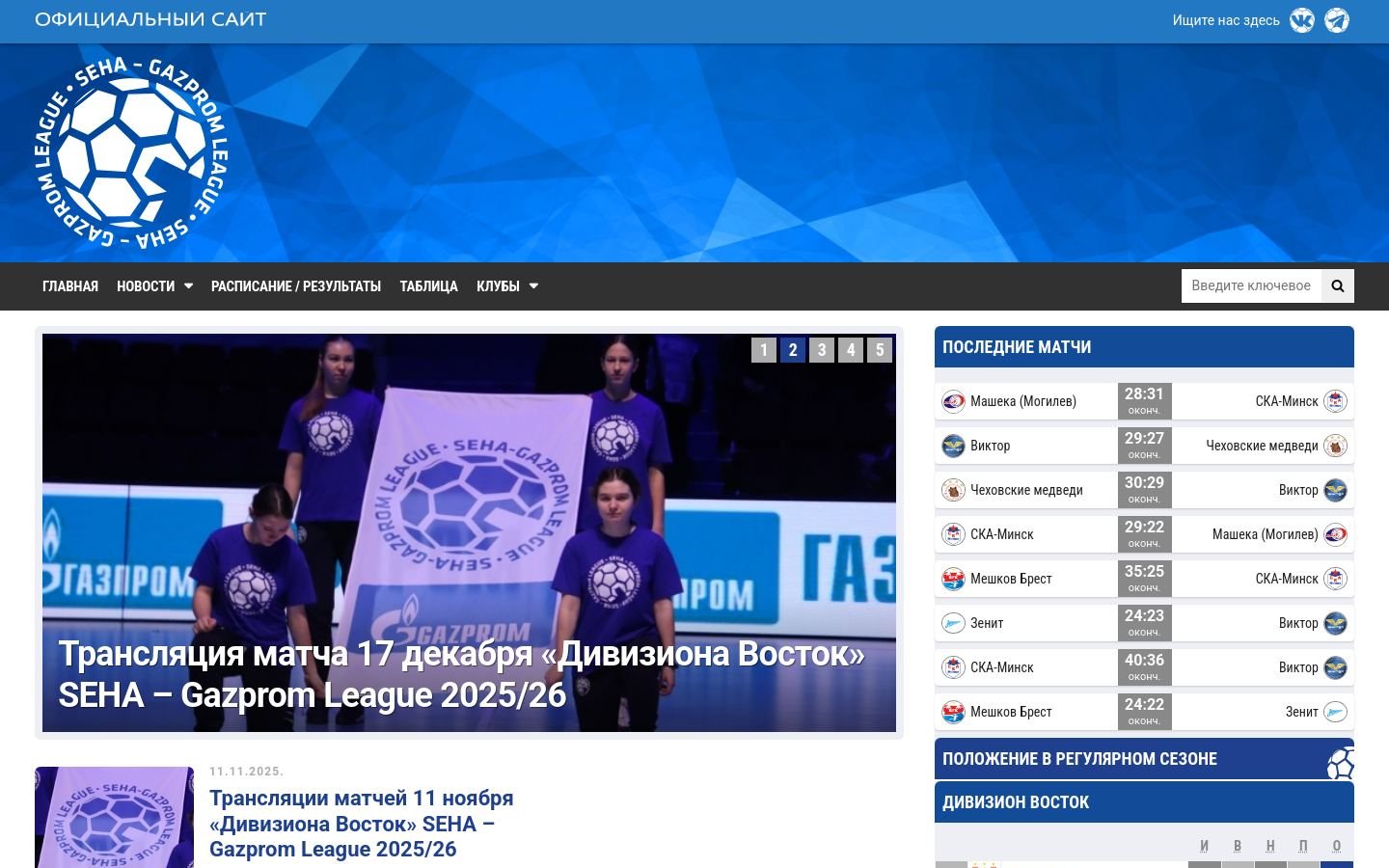Click Чеховские медведи logo in 30:29 match
The height and width of the screenshot is (868, 1389).
point(953,490)
